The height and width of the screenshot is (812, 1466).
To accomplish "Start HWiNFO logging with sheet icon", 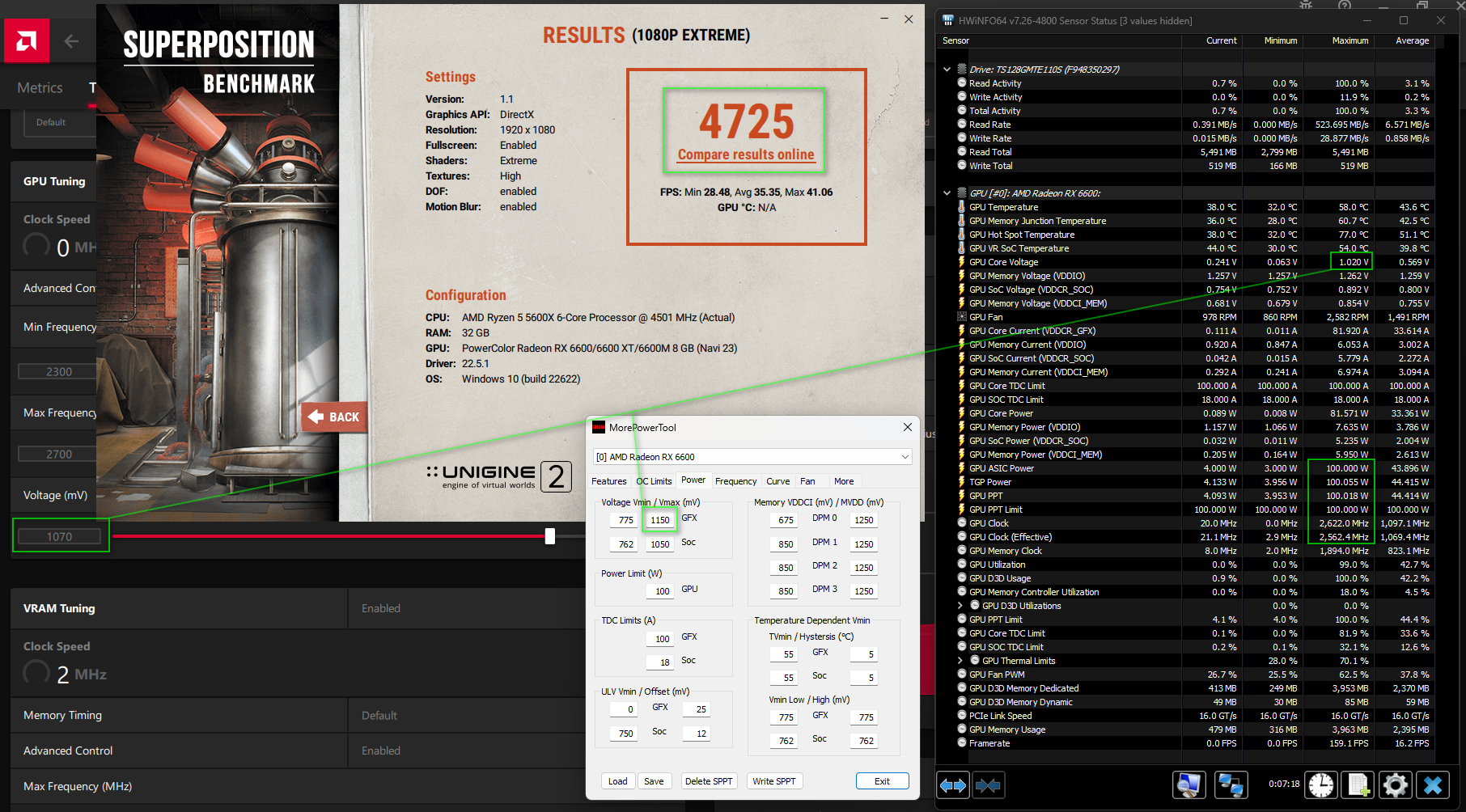I will pyautogui.click(x=1358, y=785).
